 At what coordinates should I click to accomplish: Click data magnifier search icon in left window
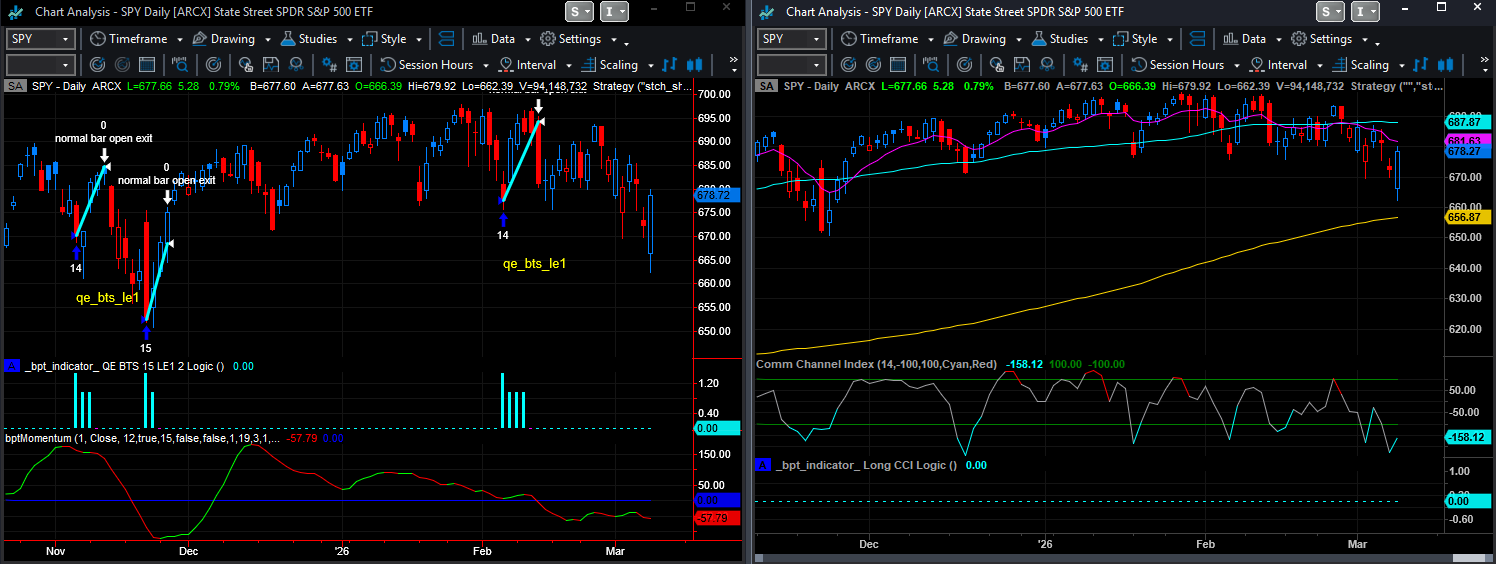181,65
